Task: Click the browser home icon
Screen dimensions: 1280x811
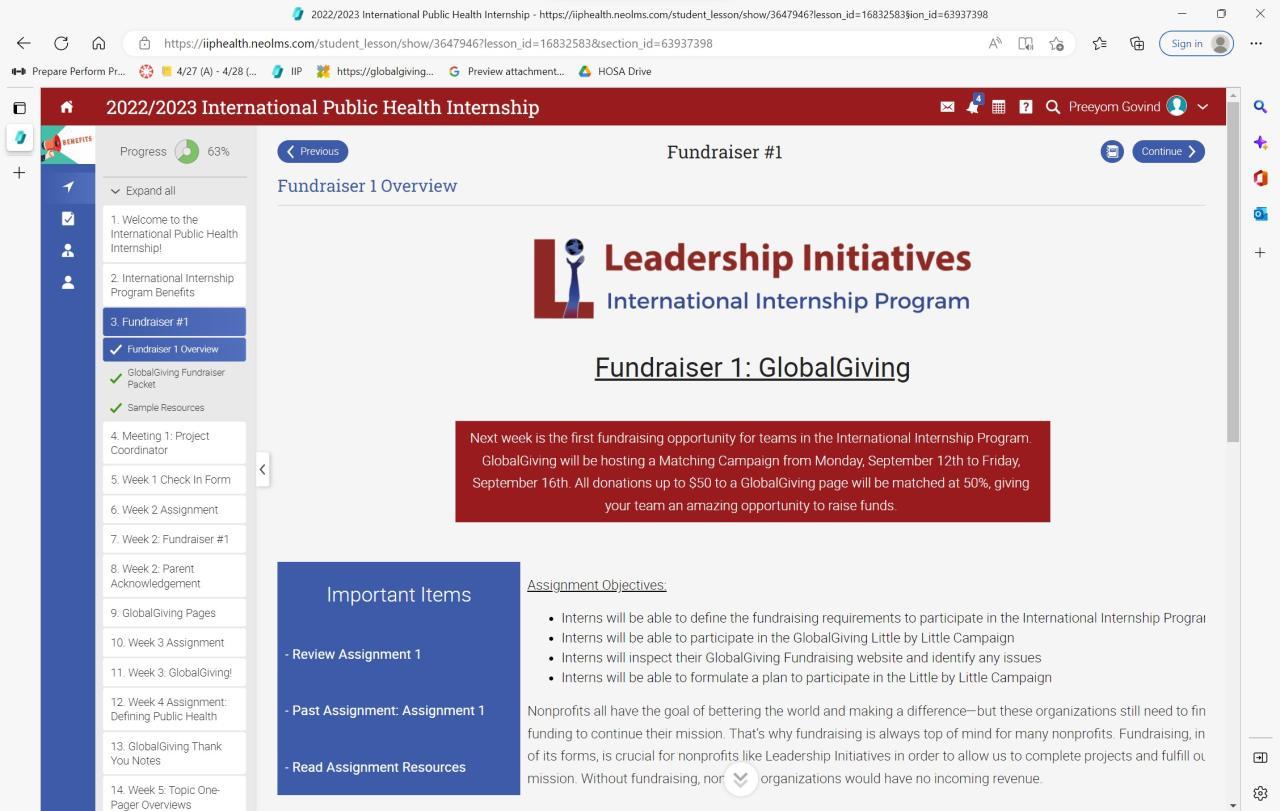Action: (x=98, y=43)
